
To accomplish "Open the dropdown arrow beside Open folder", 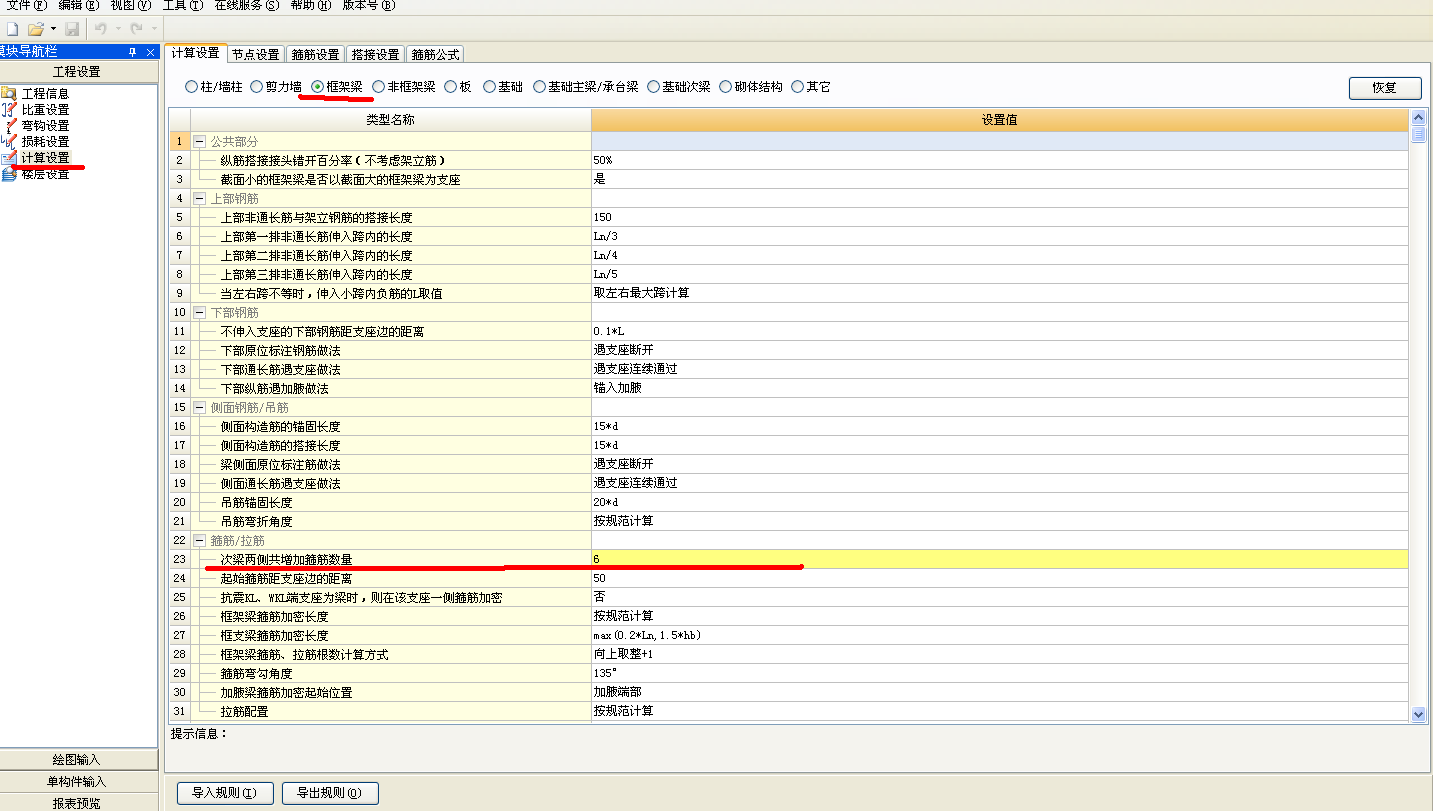I will point(53,30).
